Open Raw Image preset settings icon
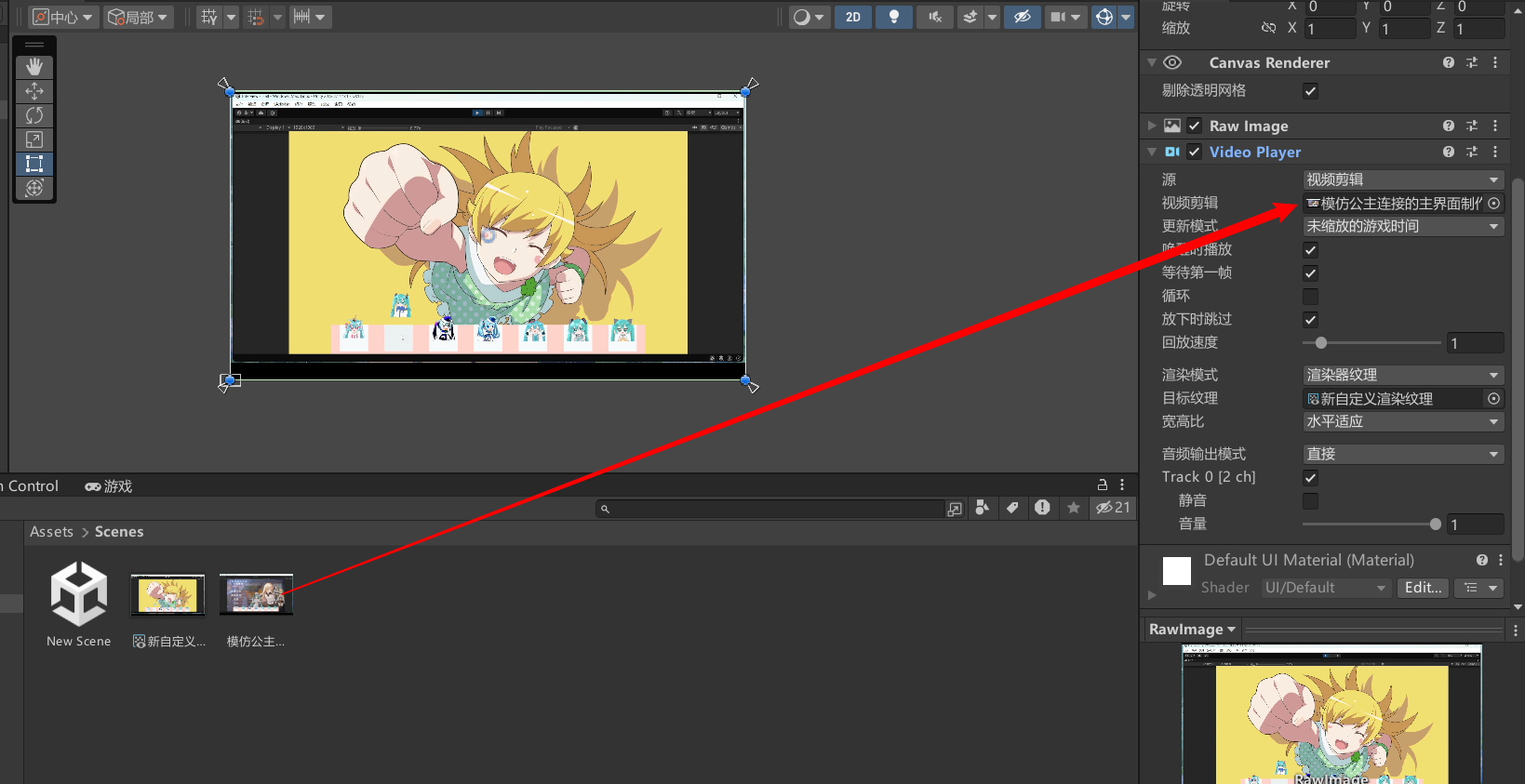1525x784 pixels. pos(1472,126)
